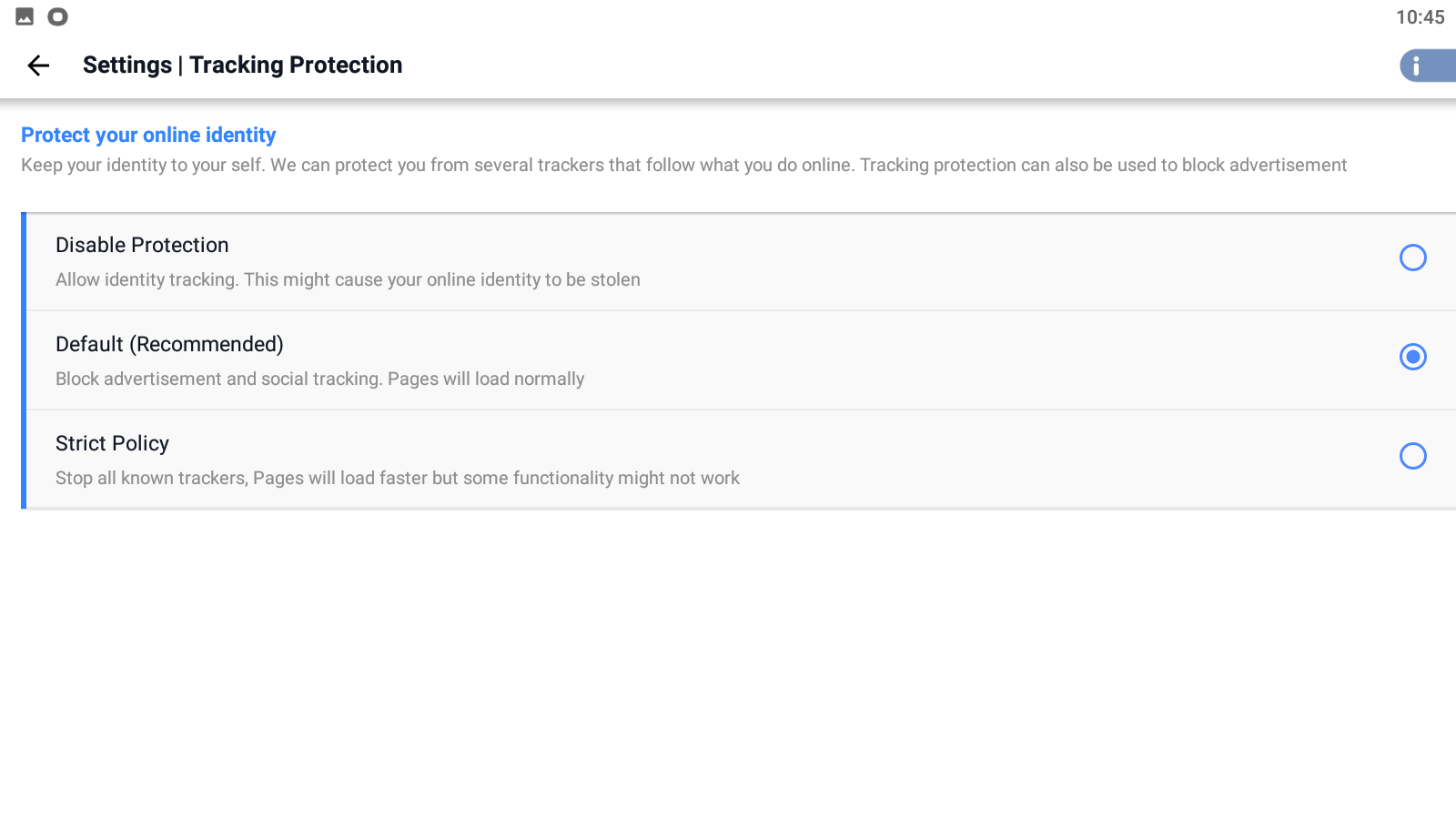
Task: Click the 'Protect your online identity' heading
Action: (x=148, y=135)
